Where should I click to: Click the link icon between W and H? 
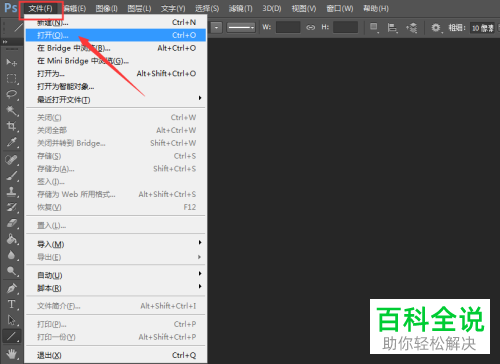pos(310,27)
